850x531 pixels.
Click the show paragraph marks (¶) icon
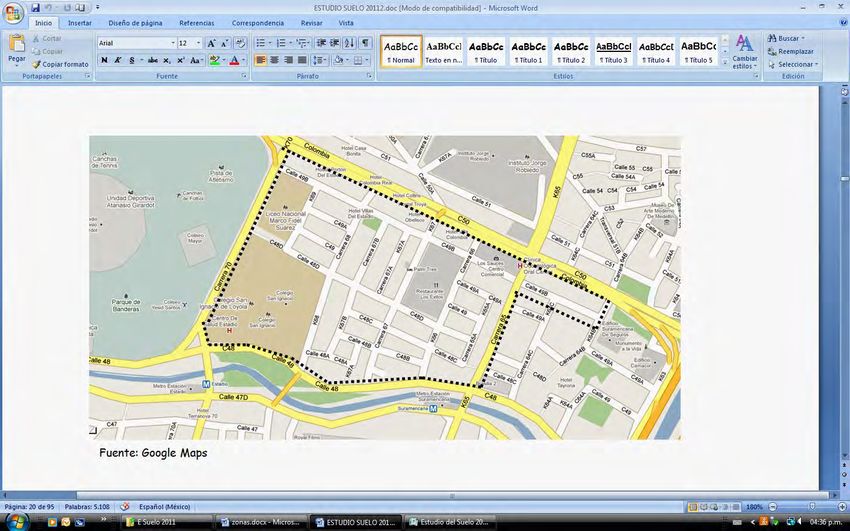(365, 43)
